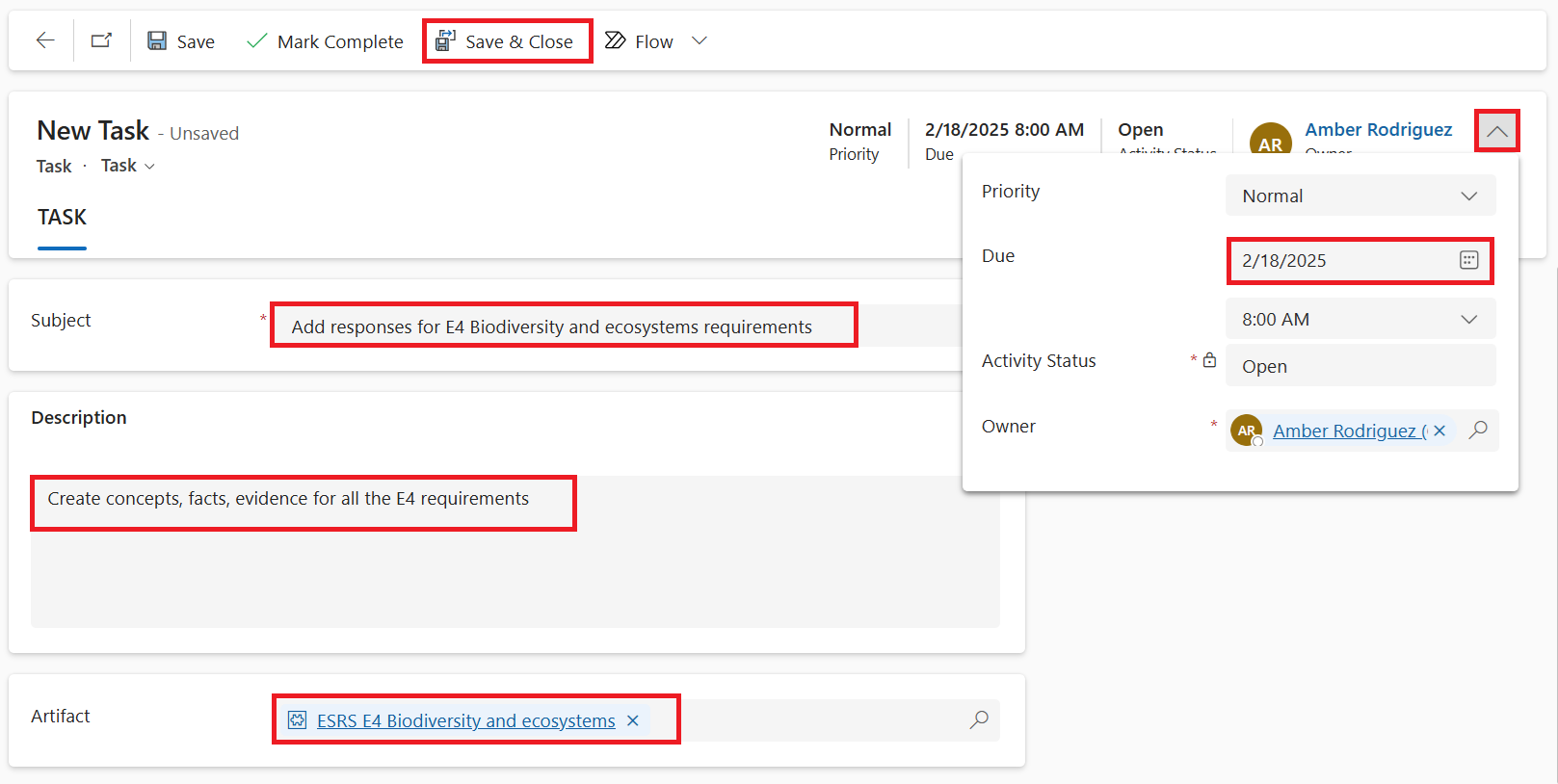
Task: Open Amber Rodriguez owner link in flyout
Action: [x=1349, y=431]
